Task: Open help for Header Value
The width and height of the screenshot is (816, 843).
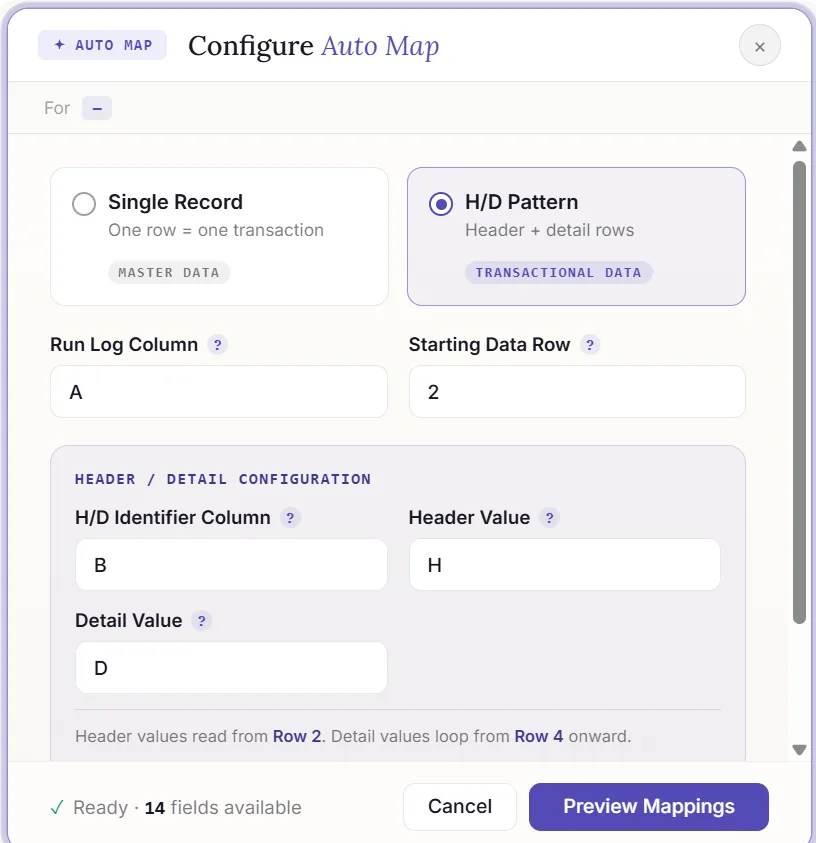Action: 549,518
